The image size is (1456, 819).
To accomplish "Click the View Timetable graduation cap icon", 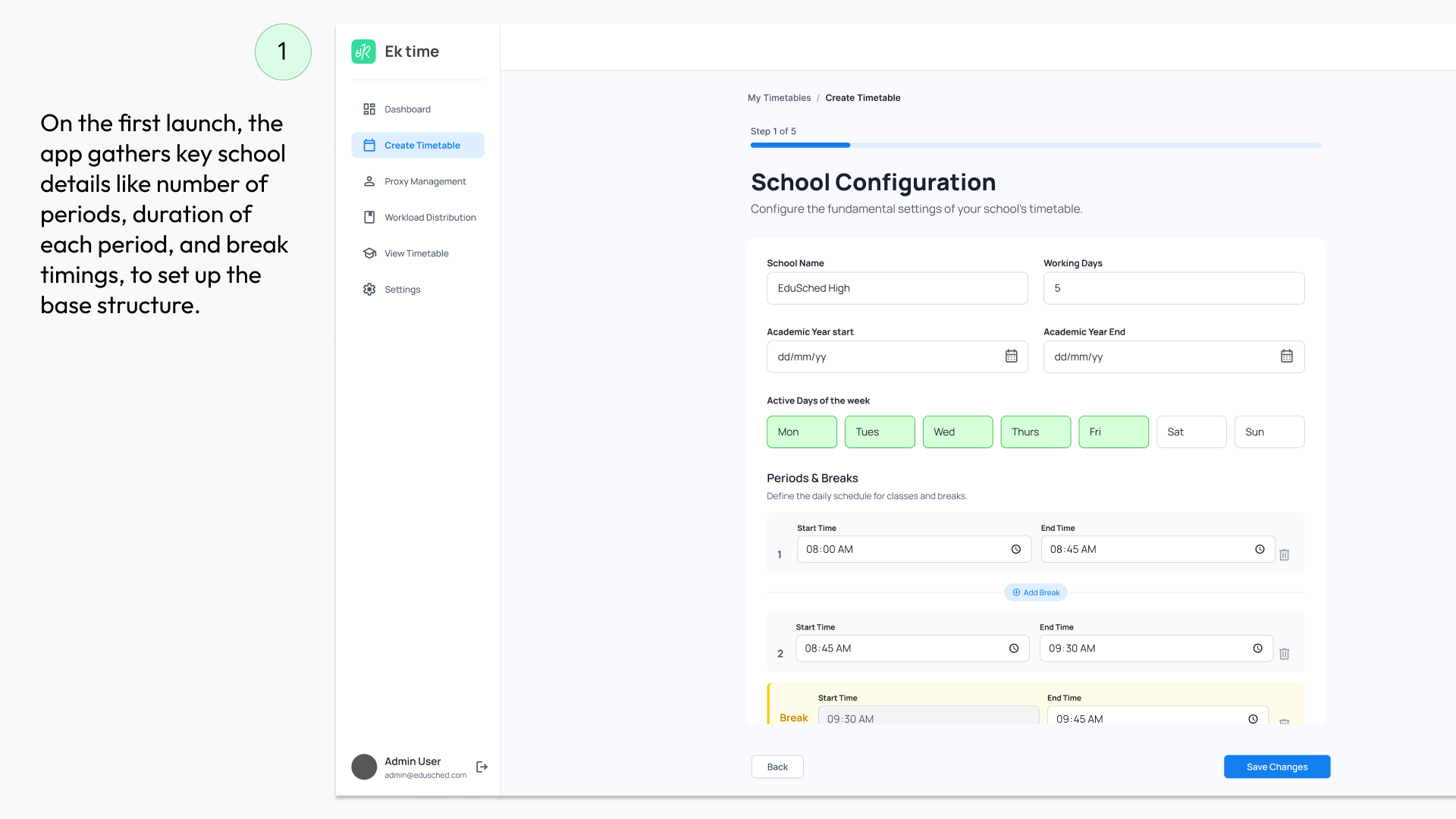I will pyautogui.click(x=369, y=253).
